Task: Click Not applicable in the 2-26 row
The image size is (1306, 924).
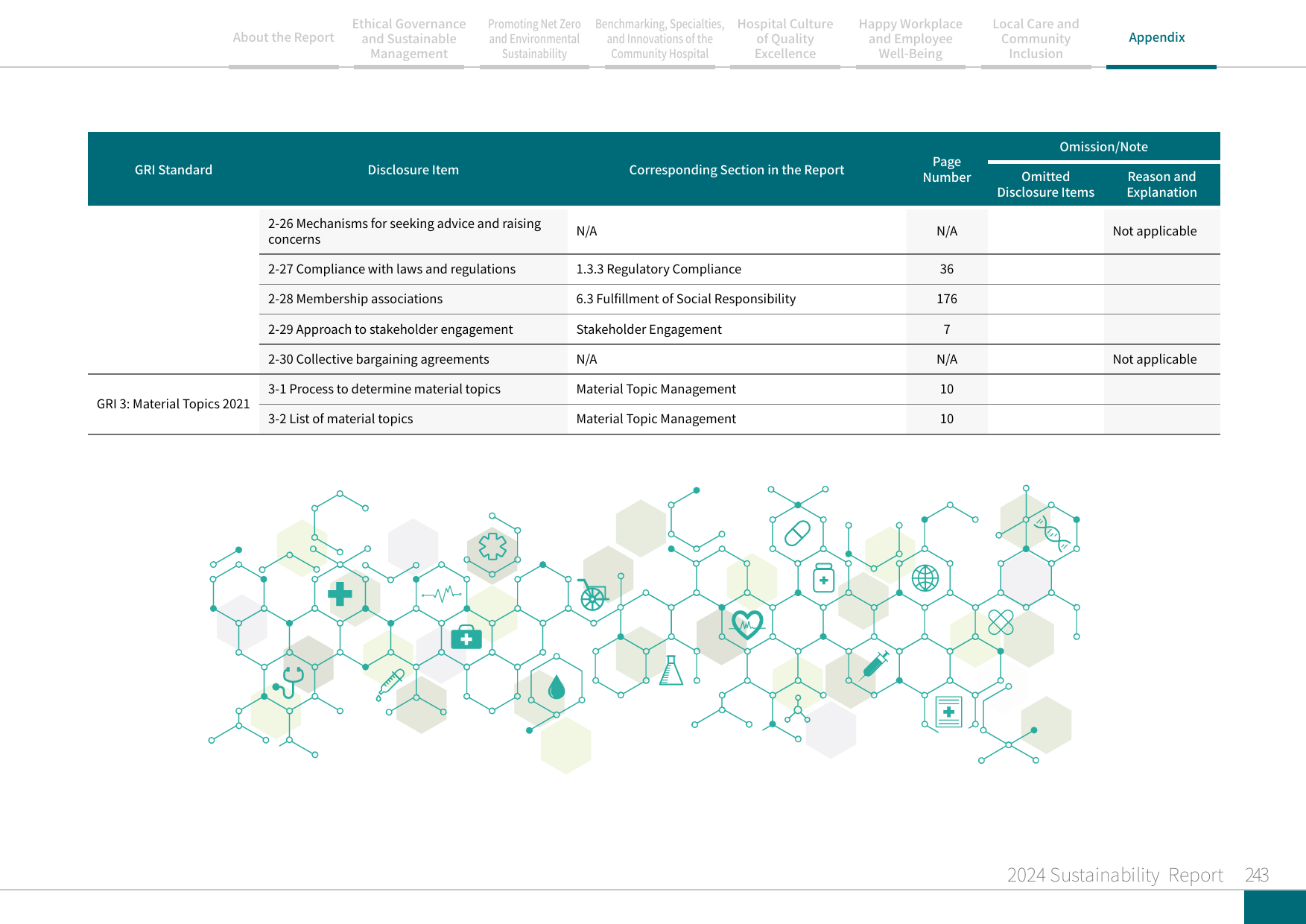Action: [x=1154, y=231]
